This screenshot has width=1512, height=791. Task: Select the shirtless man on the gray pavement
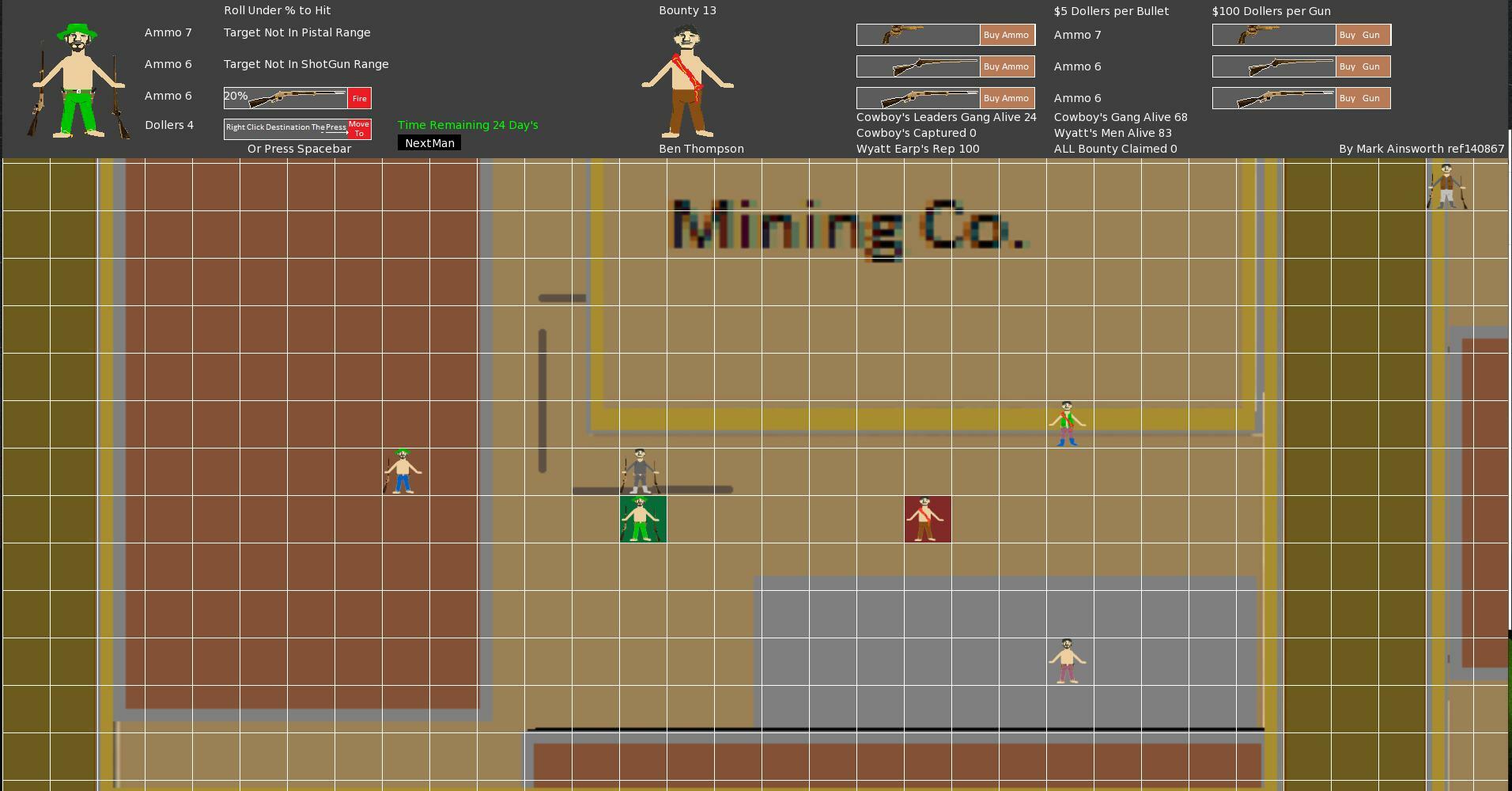1067,661
